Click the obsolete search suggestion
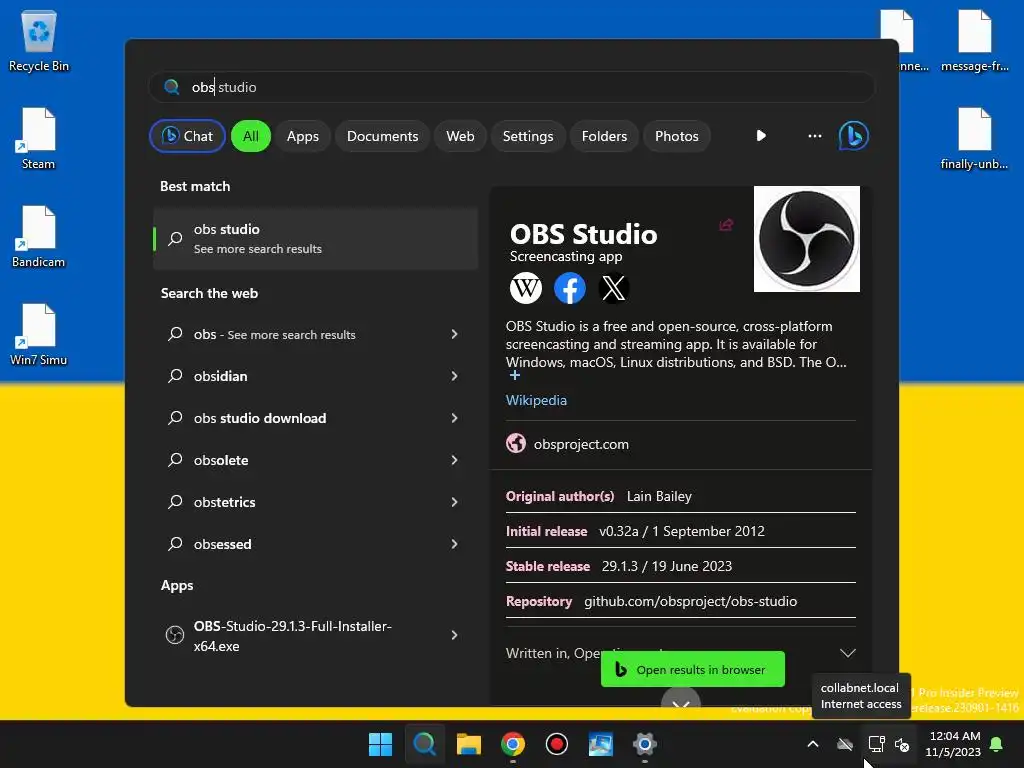 click(221, 460)
